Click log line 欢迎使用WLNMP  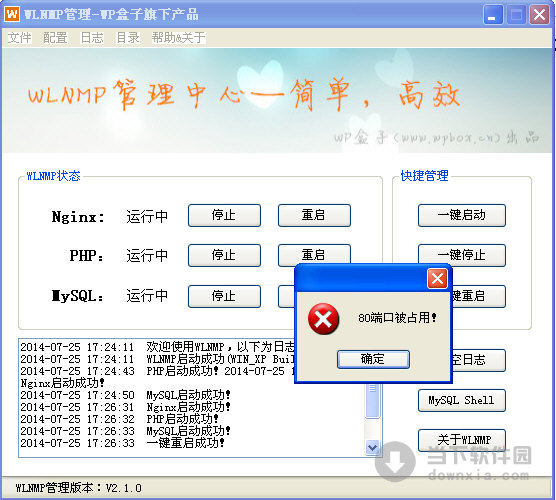point(157,347)
